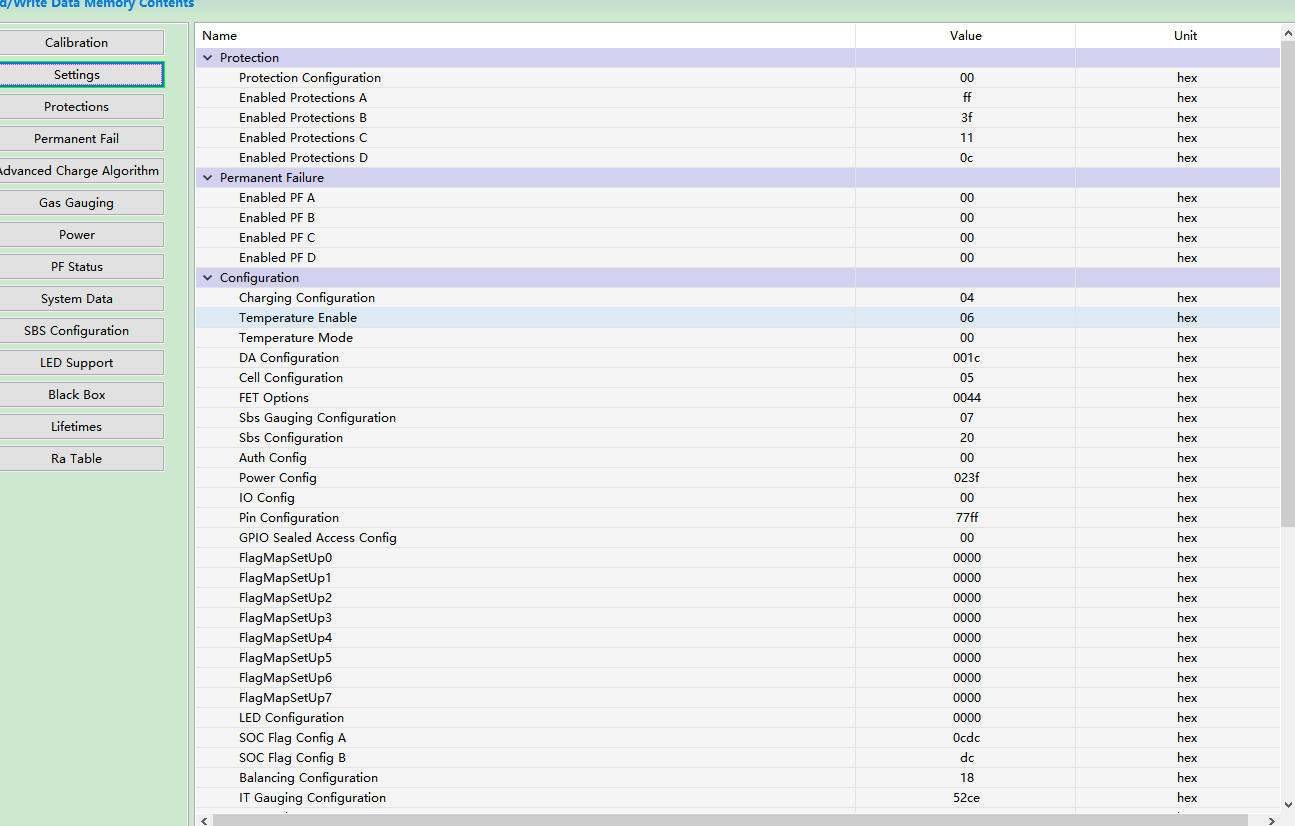Click the vertical scrollbar thumb
This screenshot has height=826, width=1295.
pos(1287,285)
